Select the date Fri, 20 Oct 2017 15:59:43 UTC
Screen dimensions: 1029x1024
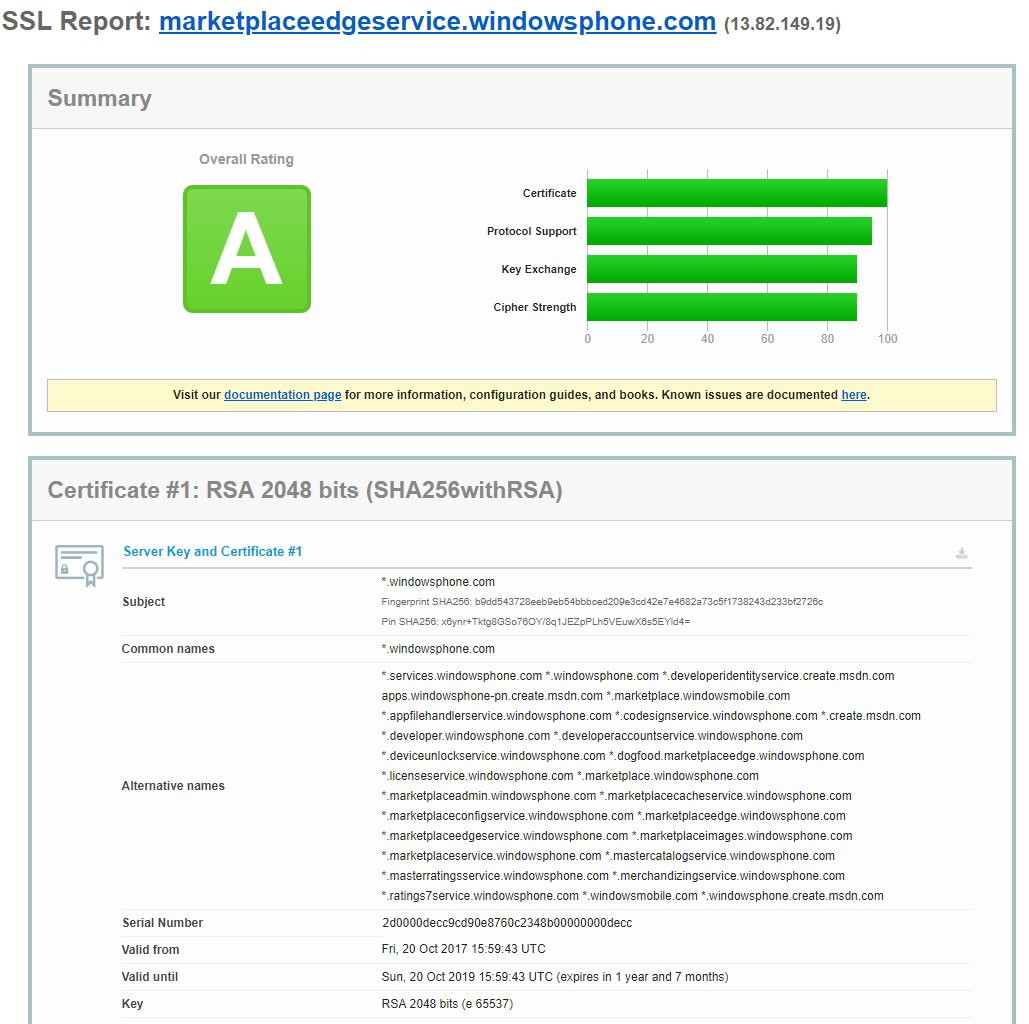point(463,949)
